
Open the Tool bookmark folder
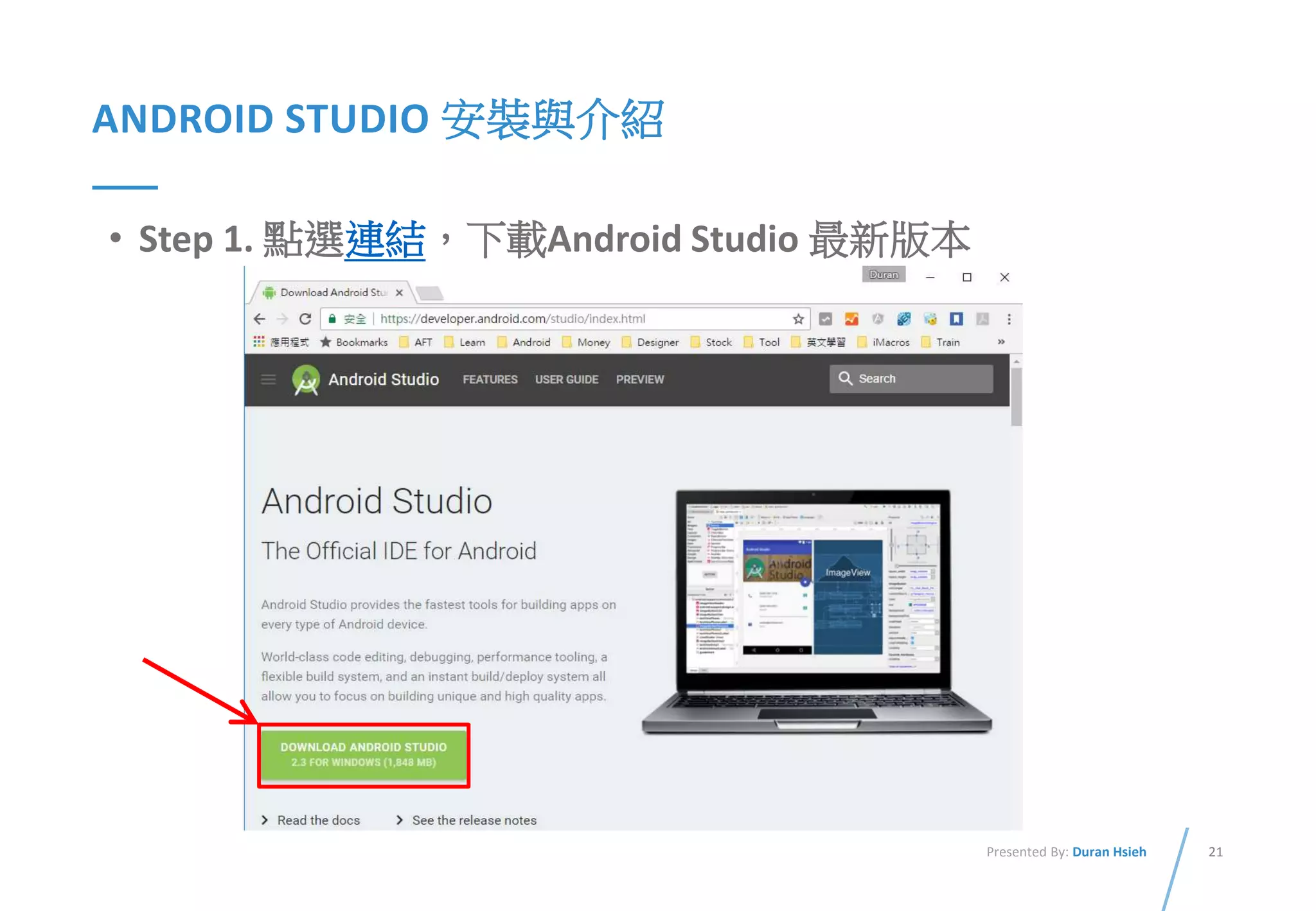pyautogui.click(x=761, y=342)
